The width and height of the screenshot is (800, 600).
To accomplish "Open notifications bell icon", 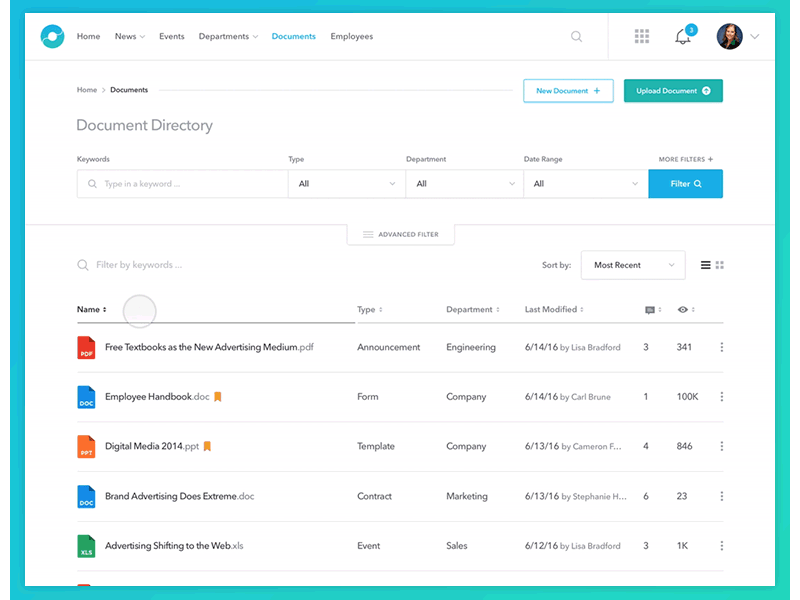I will click(683, 37).
